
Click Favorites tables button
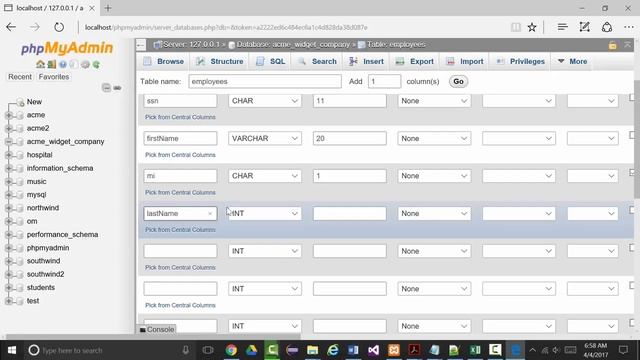(54, 77)
